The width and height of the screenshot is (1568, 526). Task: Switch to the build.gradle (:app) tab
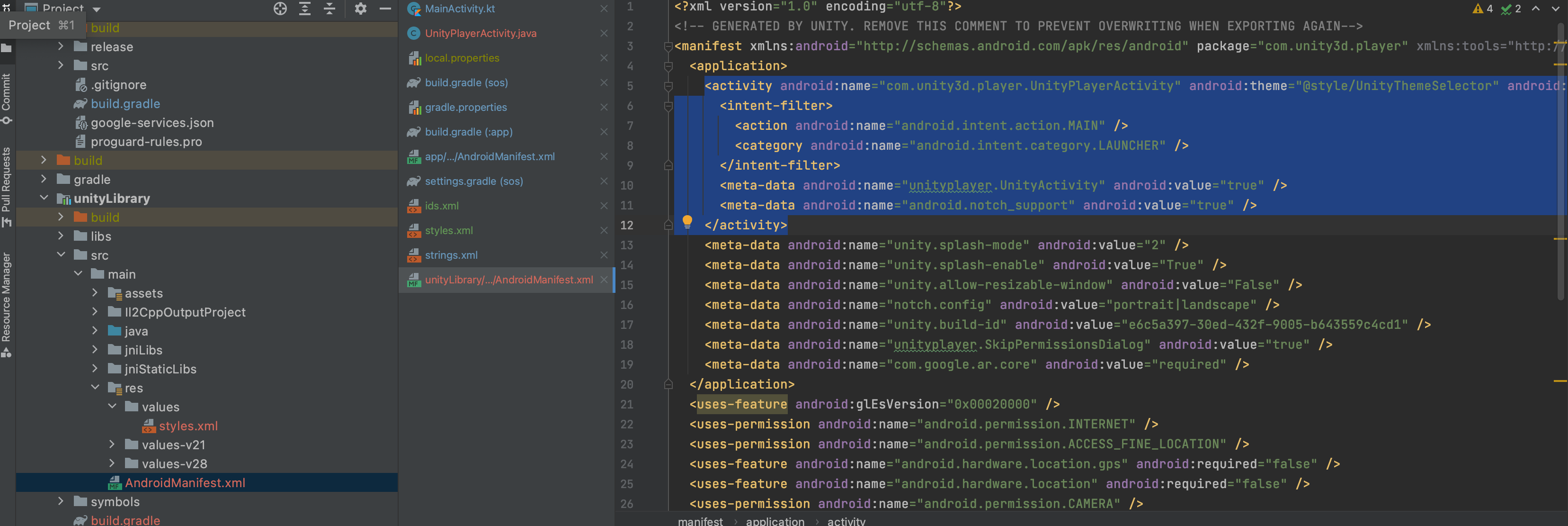pyautogui.click(x=468, y=132)
